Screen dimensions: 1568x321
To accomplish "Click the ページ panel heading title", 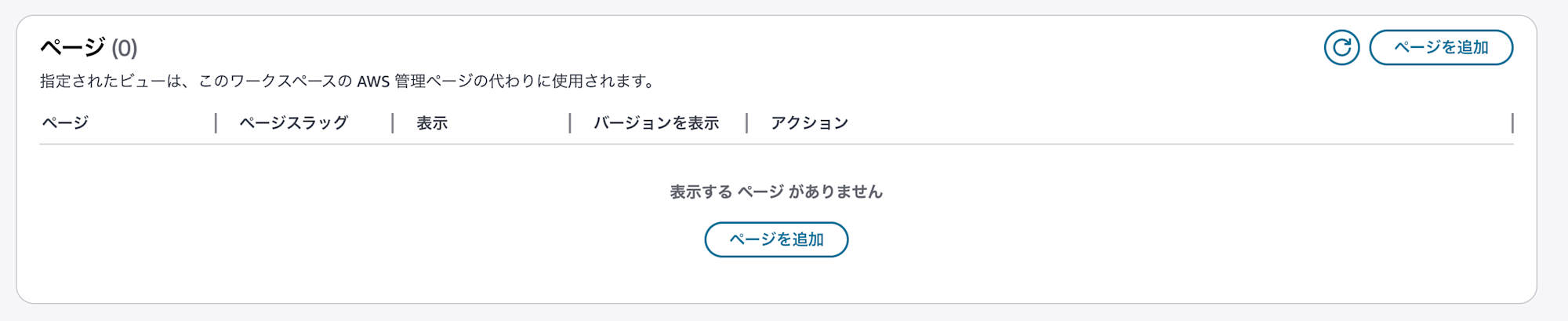I will click(x=73, y=48).
